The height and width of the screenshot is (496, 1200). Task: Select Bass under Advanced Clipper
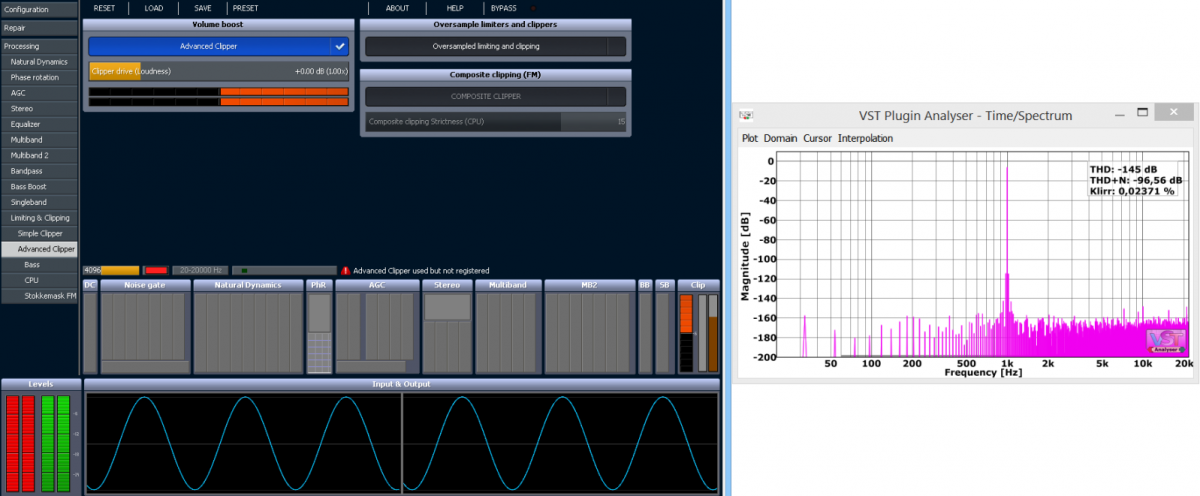coord(38,264)
